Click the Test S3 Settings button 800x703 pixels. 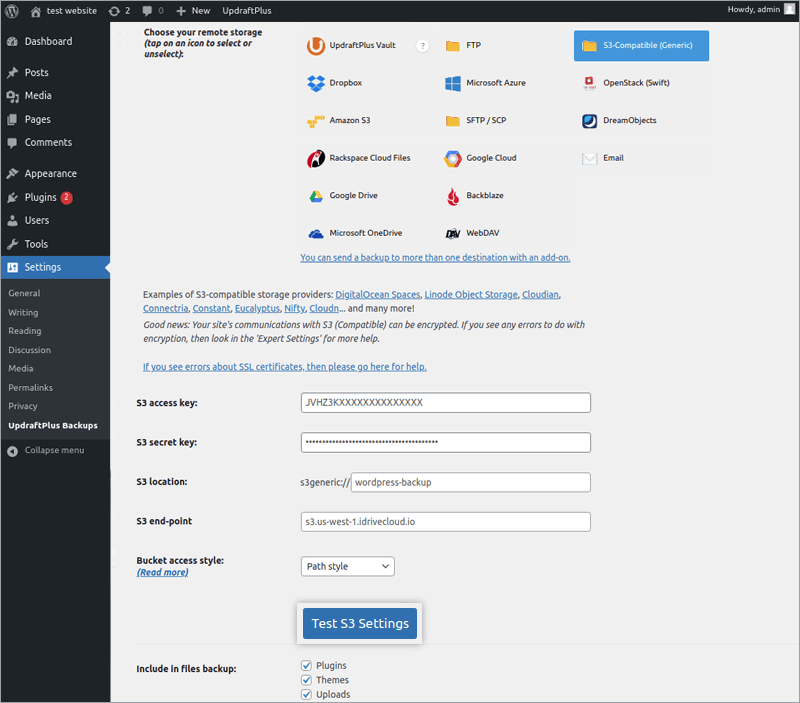click(360, 623)
